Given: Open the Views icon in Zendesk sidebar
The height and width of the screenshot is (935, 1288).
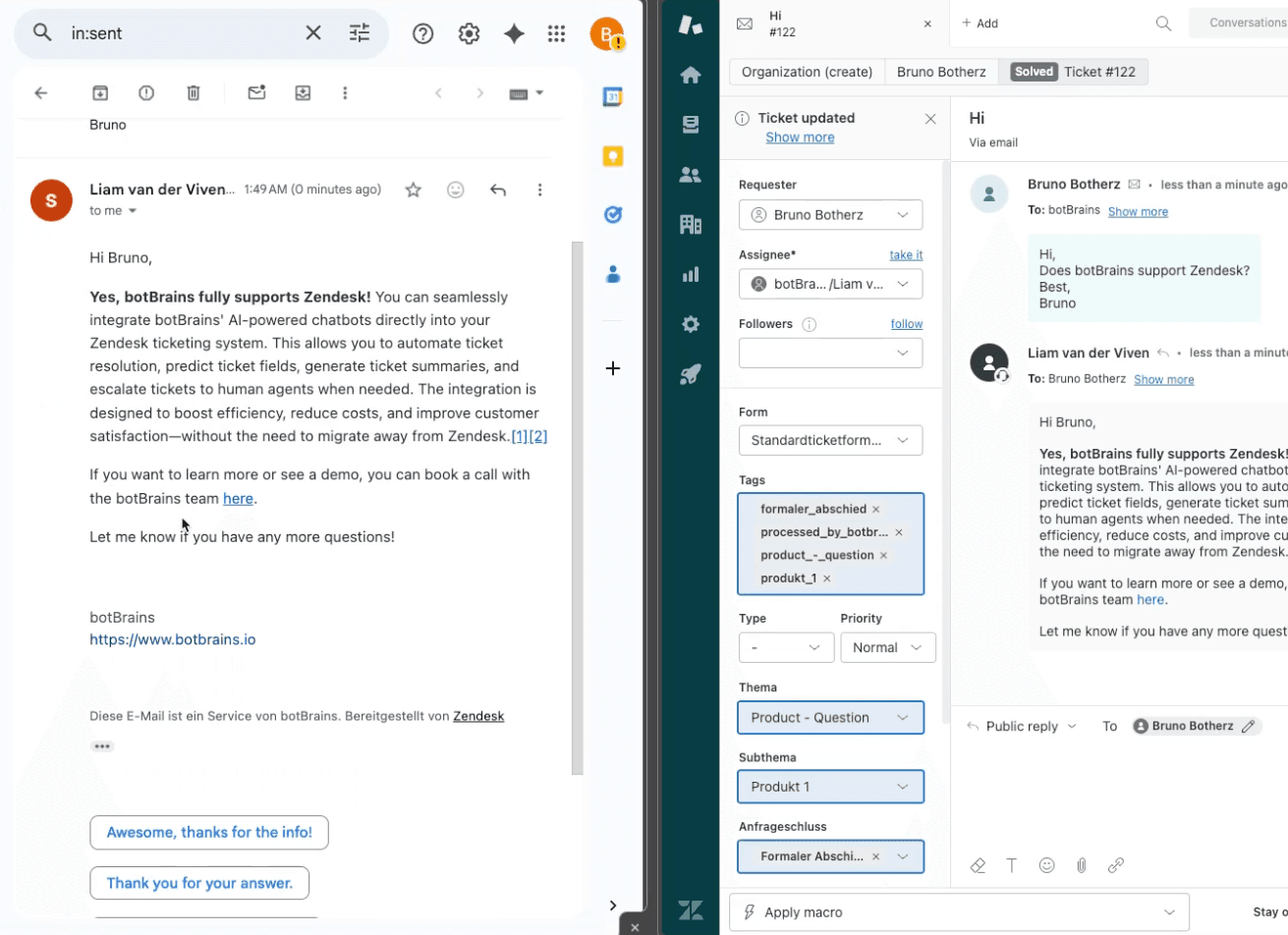Looking at the screenshot, I should tap(691, 124).
